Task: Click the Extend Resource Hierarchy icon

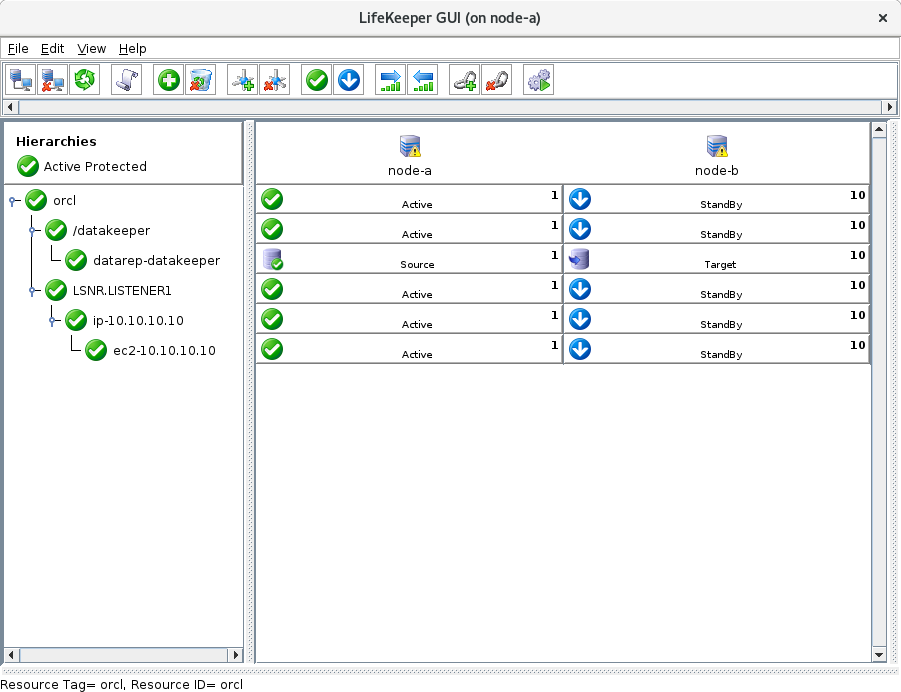Action: point(240,80)
